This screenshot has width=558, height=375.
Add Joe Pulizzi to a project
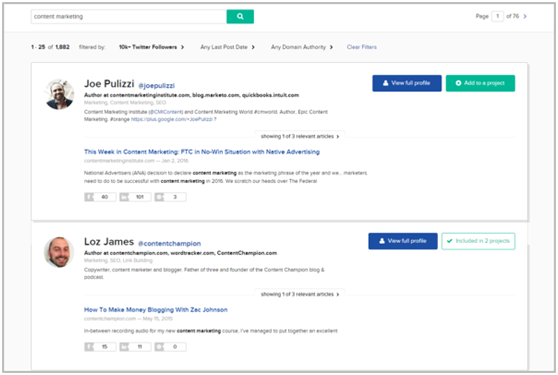tap(480, 83)
